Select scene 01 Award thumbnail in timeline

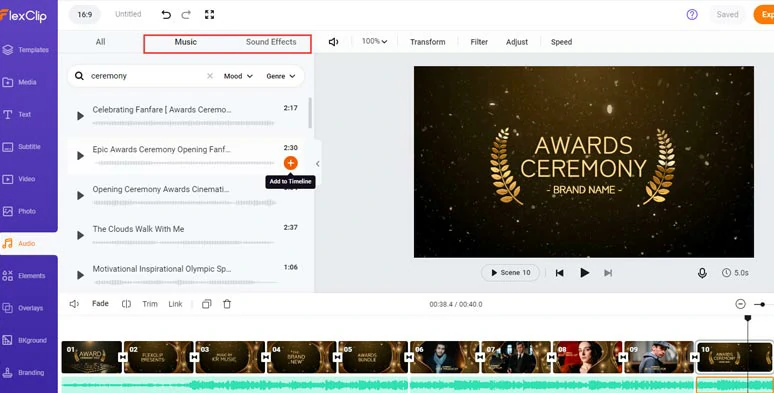pos(91,357)
